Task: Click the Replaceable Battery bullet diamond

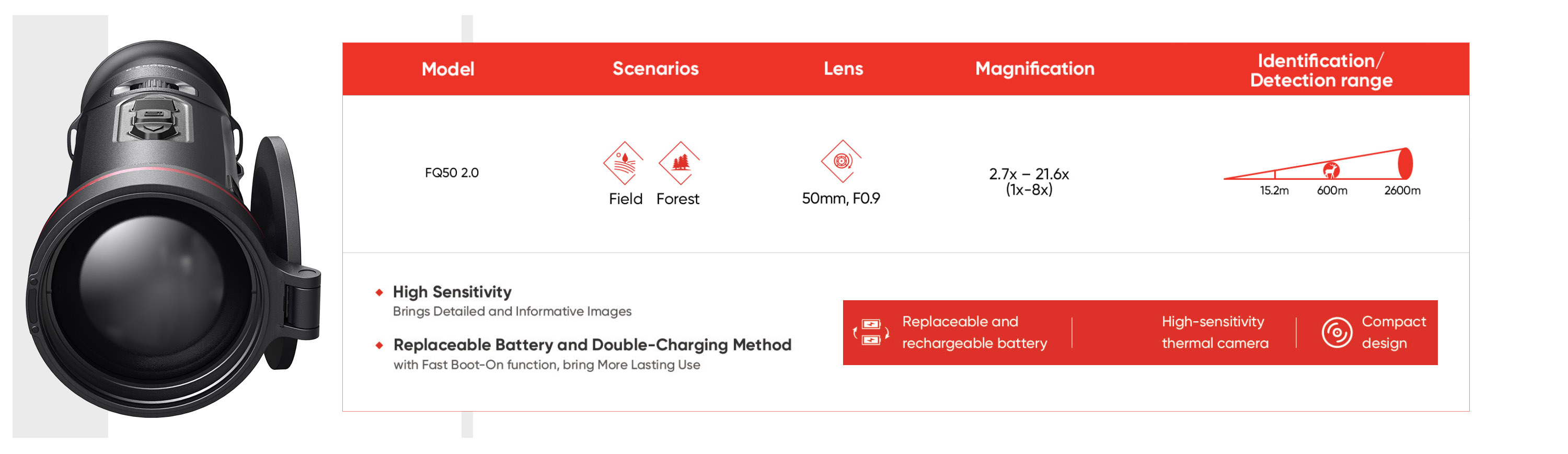Action: coord(379,346)
